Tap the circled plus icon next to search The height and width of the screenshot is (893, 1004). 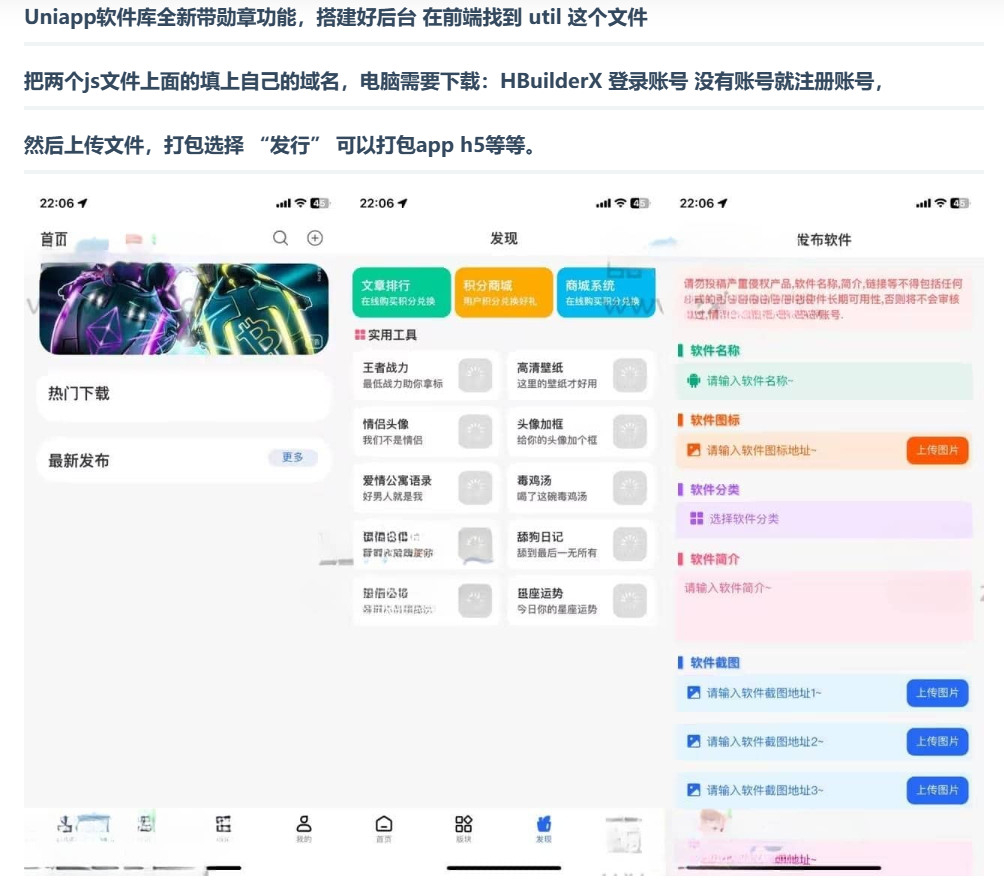315,238
